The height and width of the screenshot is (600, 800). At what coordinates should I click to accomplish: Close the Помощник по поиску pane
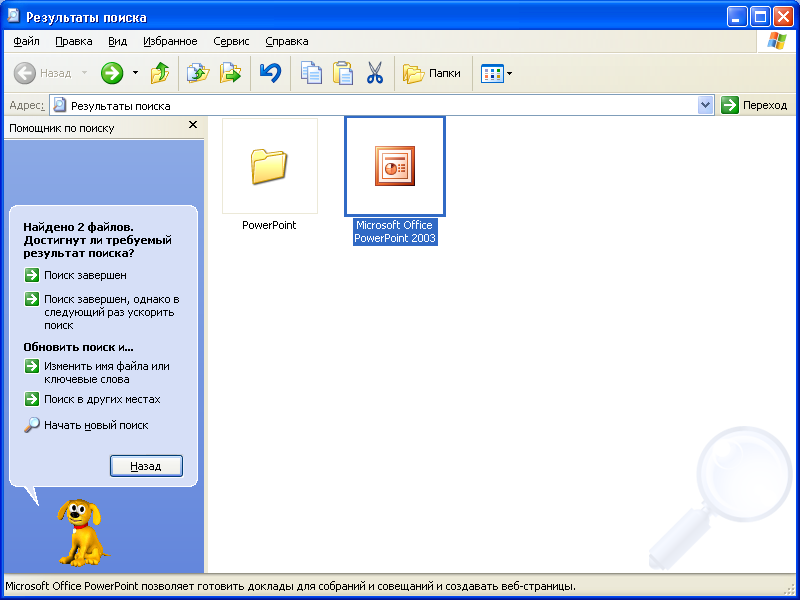193,125
